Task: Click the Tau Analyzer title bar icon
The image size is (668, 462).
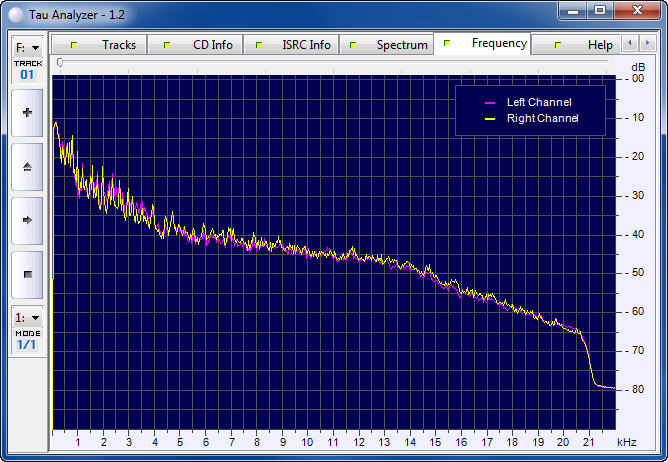Action: [16, 12]
